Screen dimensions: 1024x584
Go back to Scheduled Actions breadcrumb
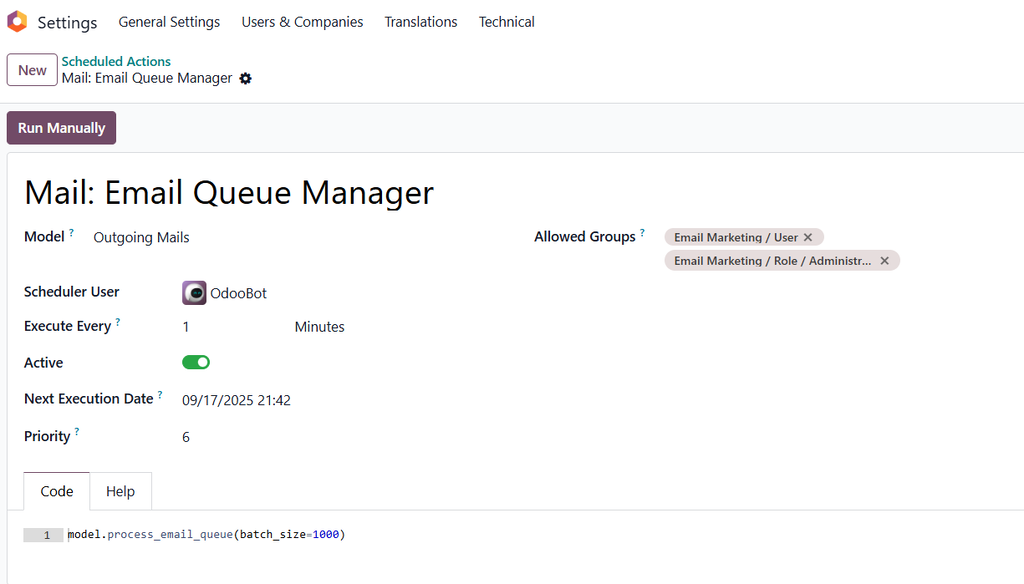(x=116, y=61)
